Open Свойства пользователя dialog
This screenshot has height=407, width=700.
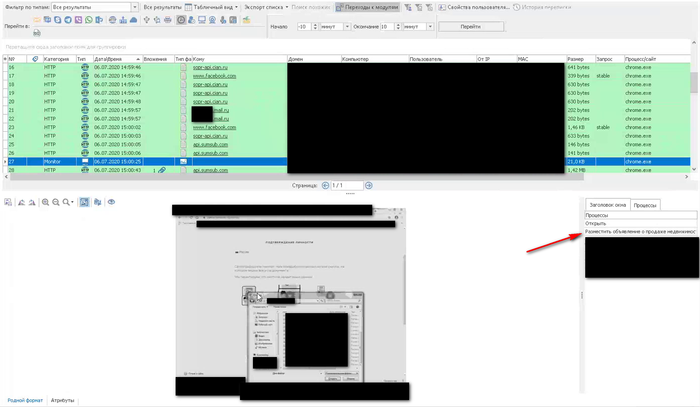(x=474, y=7)
